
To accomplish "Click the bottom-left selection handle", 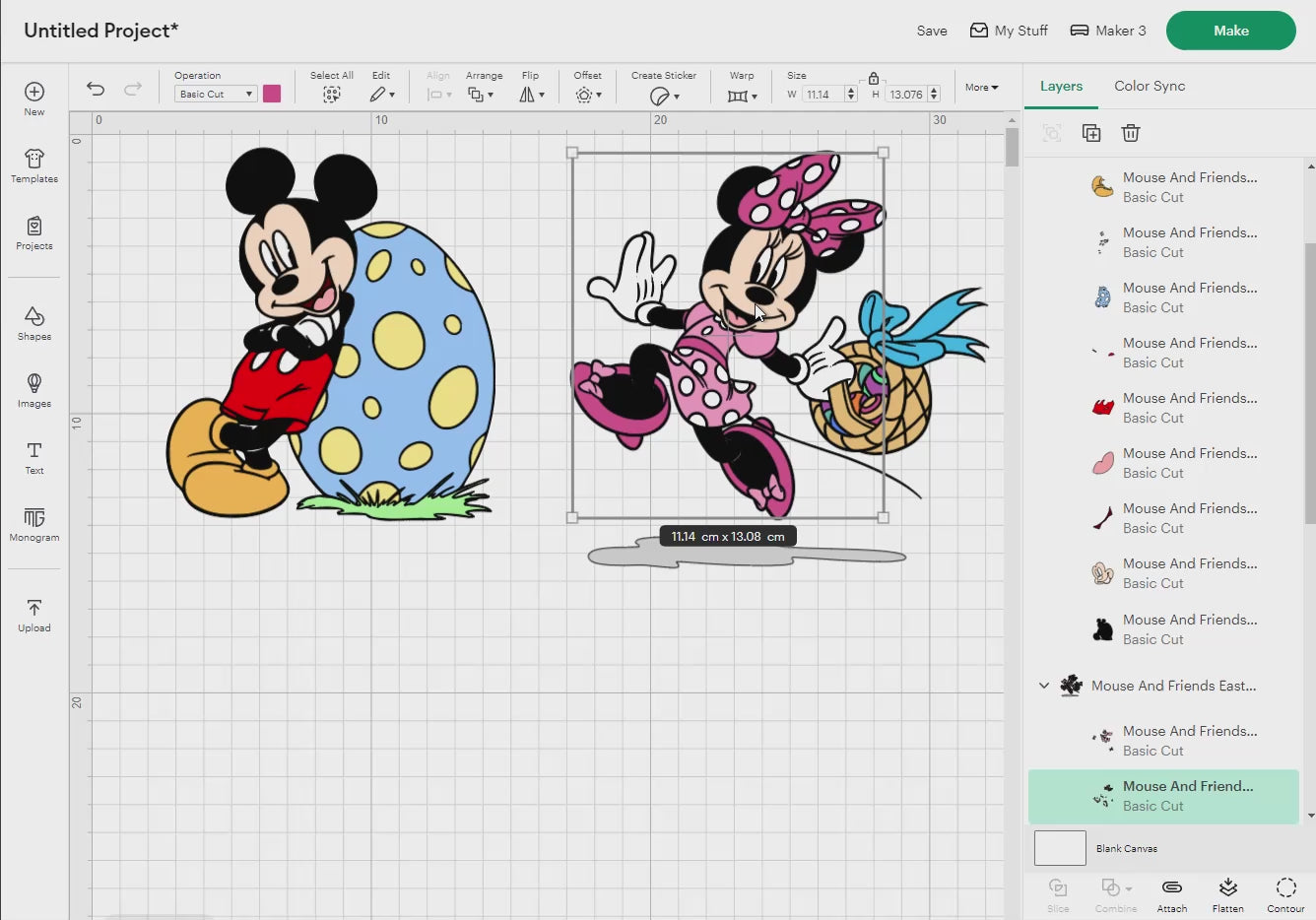I will click(x=572, y=517).
